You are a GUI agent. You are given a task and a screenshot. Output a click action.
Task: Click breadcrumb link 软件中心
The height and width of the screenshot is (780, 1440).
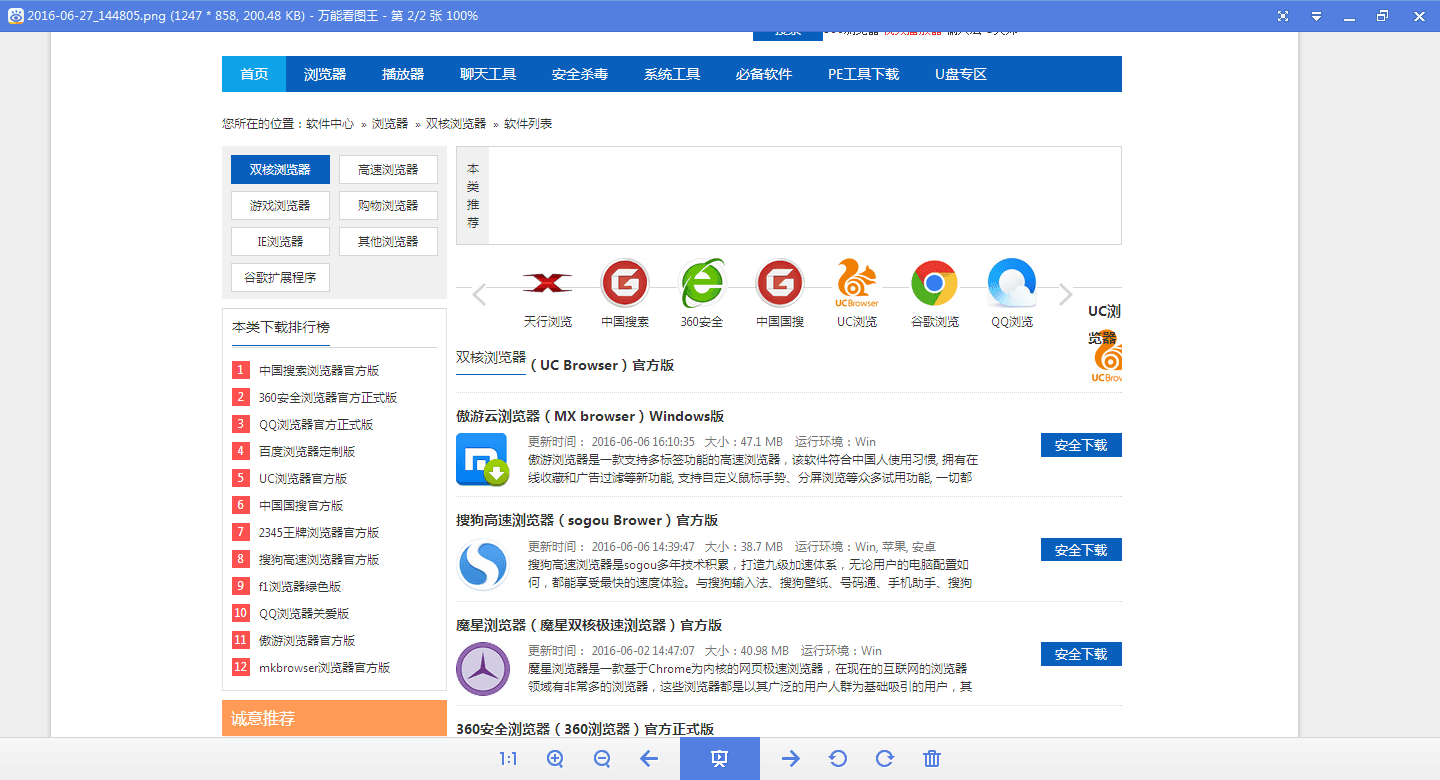click(330, 124)
